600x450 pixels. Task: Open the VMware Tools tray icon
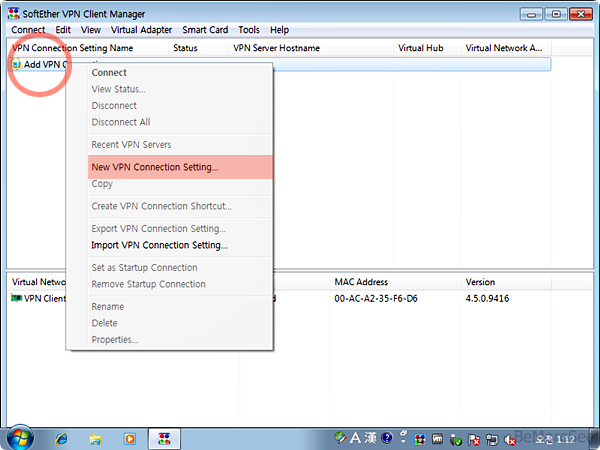click(x=437, y=439)
